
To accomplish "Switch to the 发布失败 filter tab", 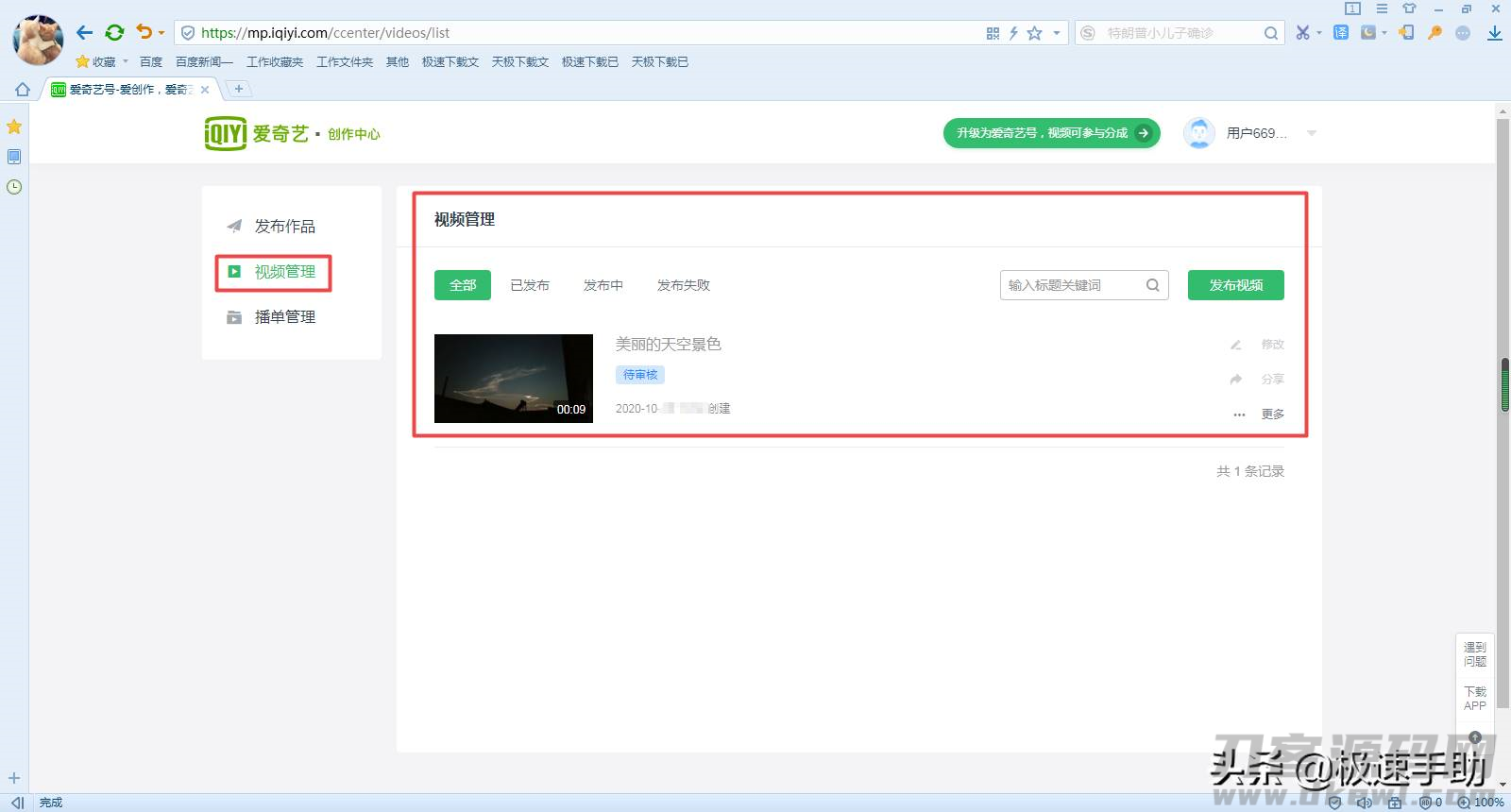I will point(684,285).
